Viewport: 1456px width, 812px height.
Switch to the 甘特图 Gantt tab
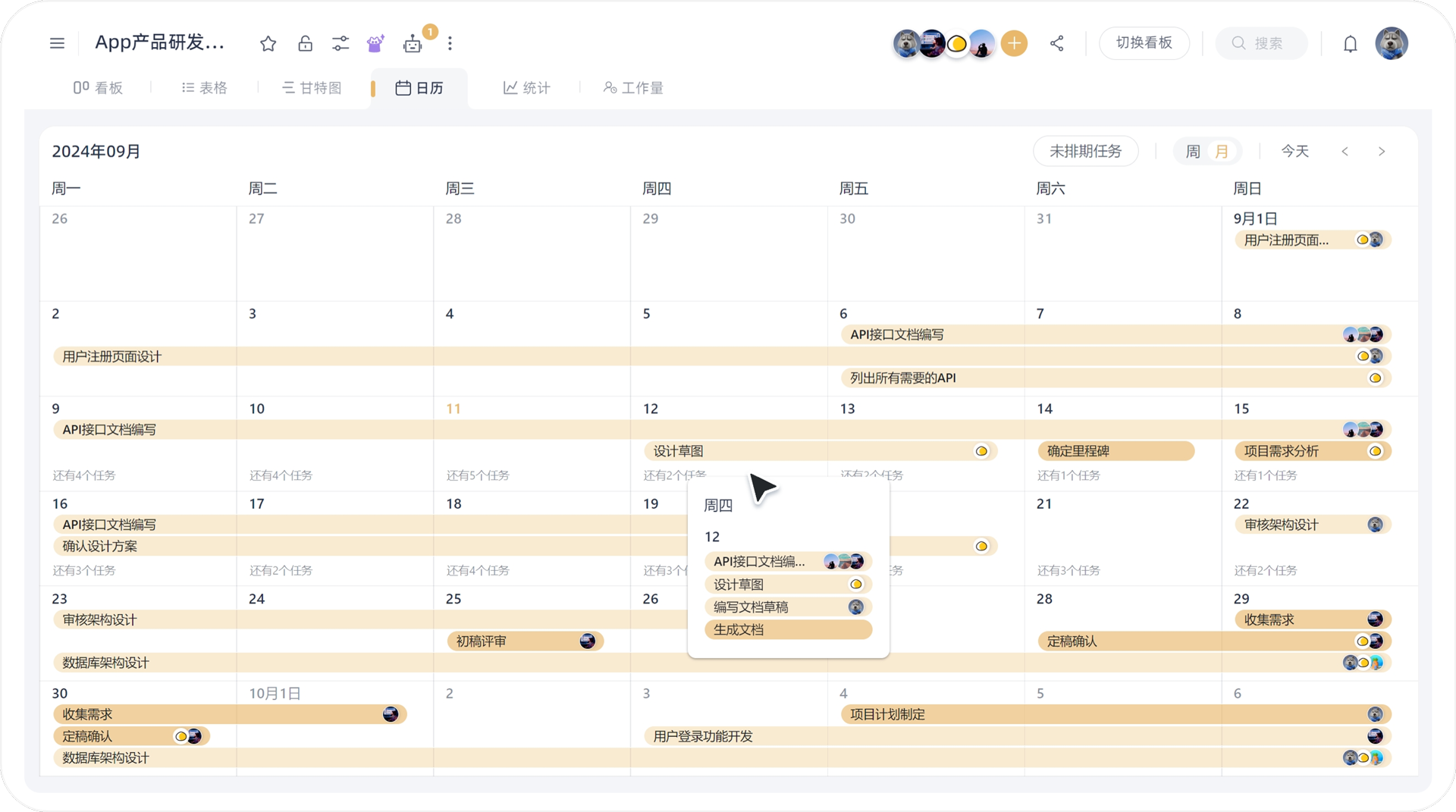pos(312,87)
